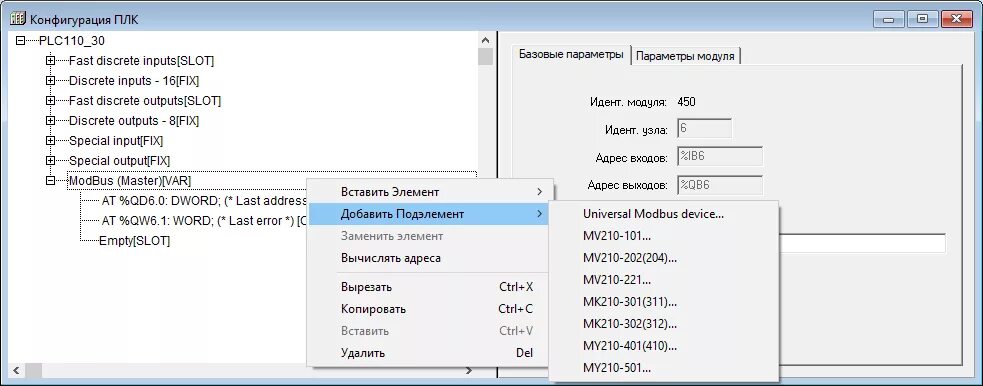Screen dimensions: 983x386
Task: Click the Конфигурация ПЛК window title icon
Action: pos(18,19)
